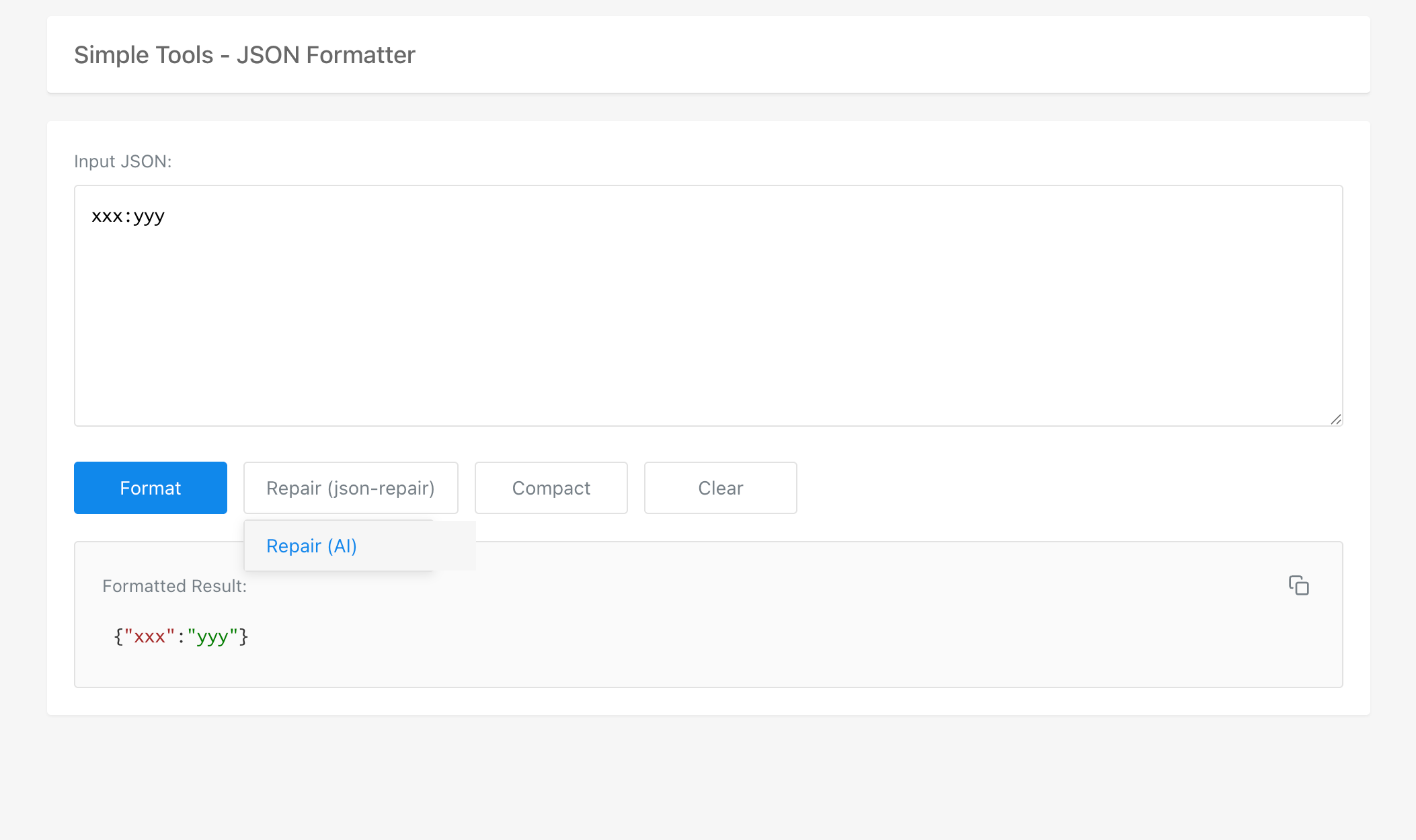Clear the JSON input
This screenshot has height=840, width=1416.
click(x=720, y=488)
